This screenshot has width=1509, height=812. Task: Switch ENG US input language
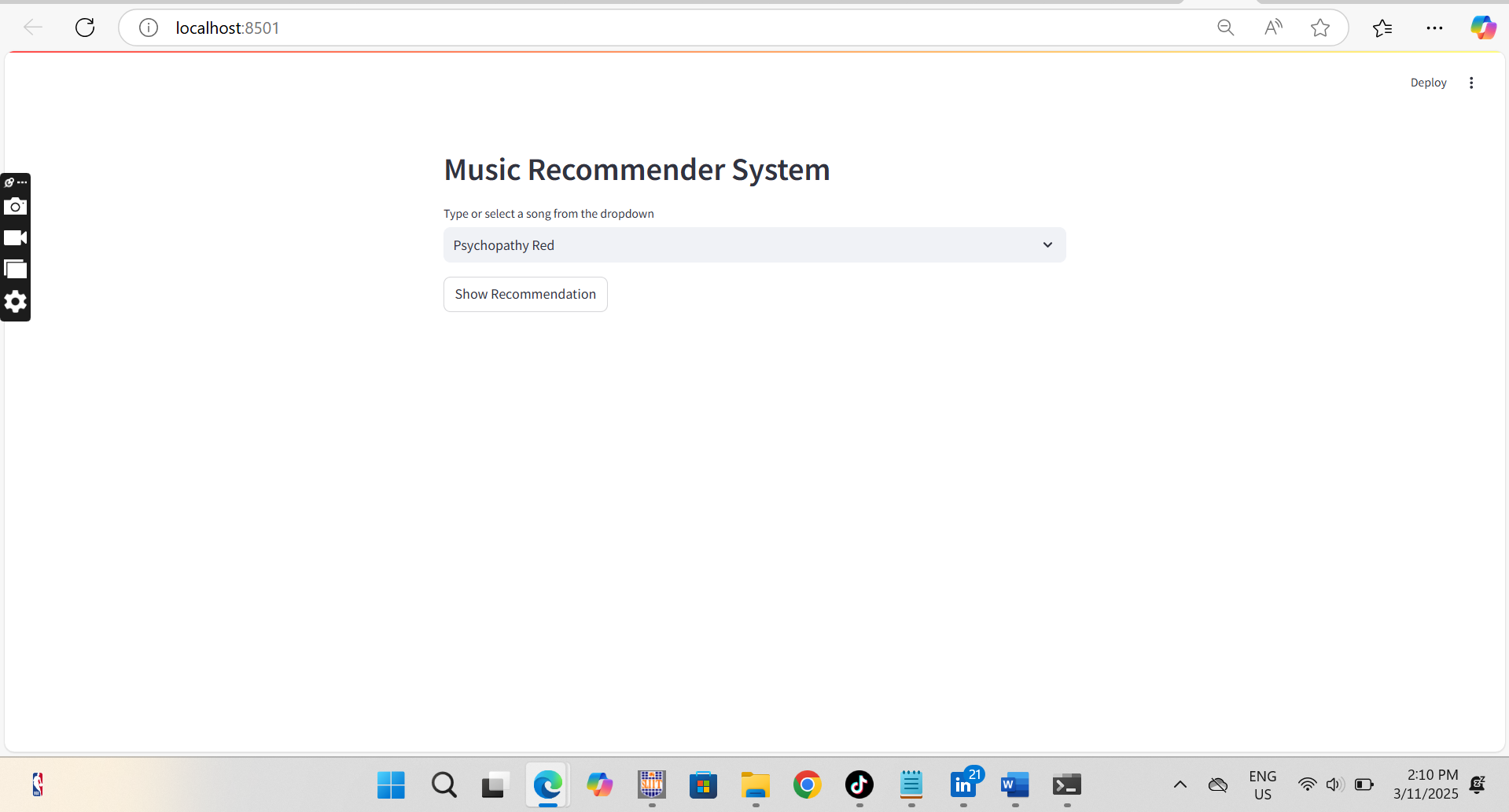pos(1263,784)
